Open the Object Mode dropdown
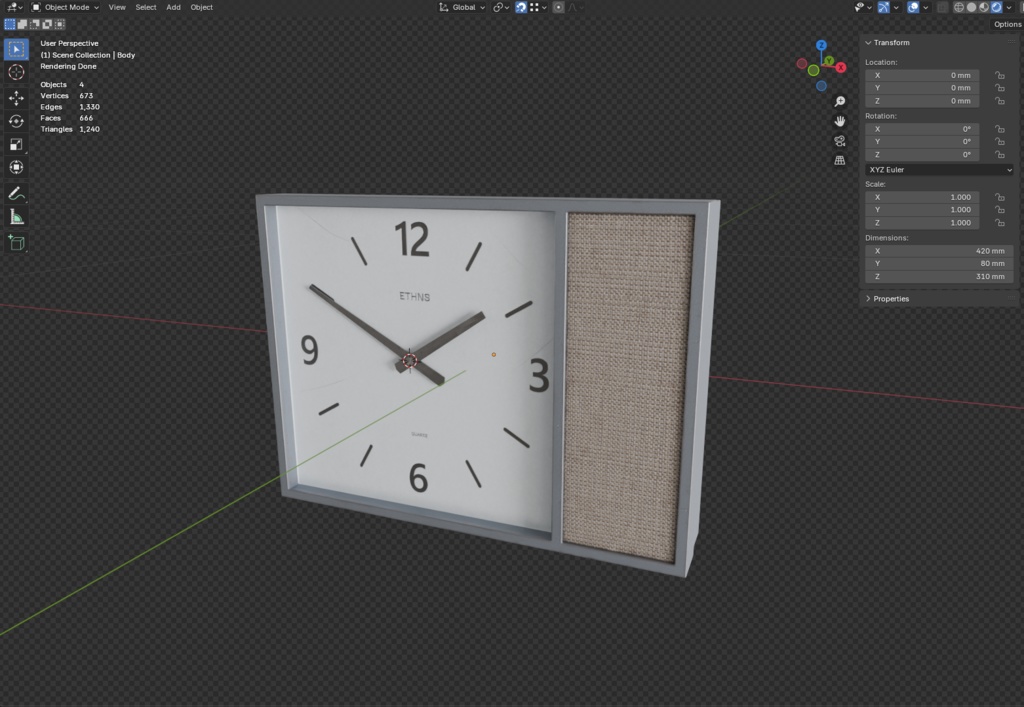 [x=65, y=7]
